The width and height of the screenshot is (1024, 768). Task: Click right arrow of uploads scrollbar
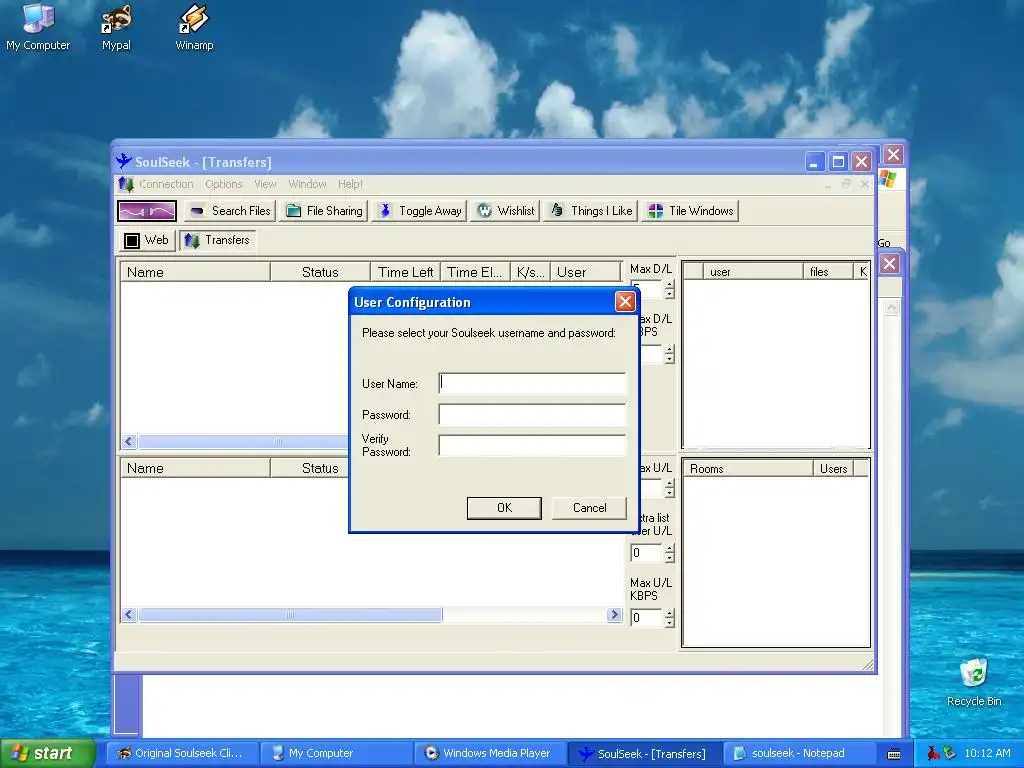[614, 615]
